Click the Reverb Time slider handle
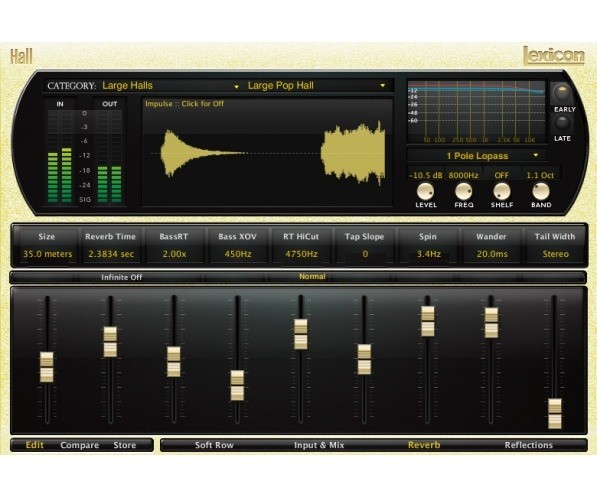Screen dimensions: 597x497 pyautogui.click(x=110, y=342)
